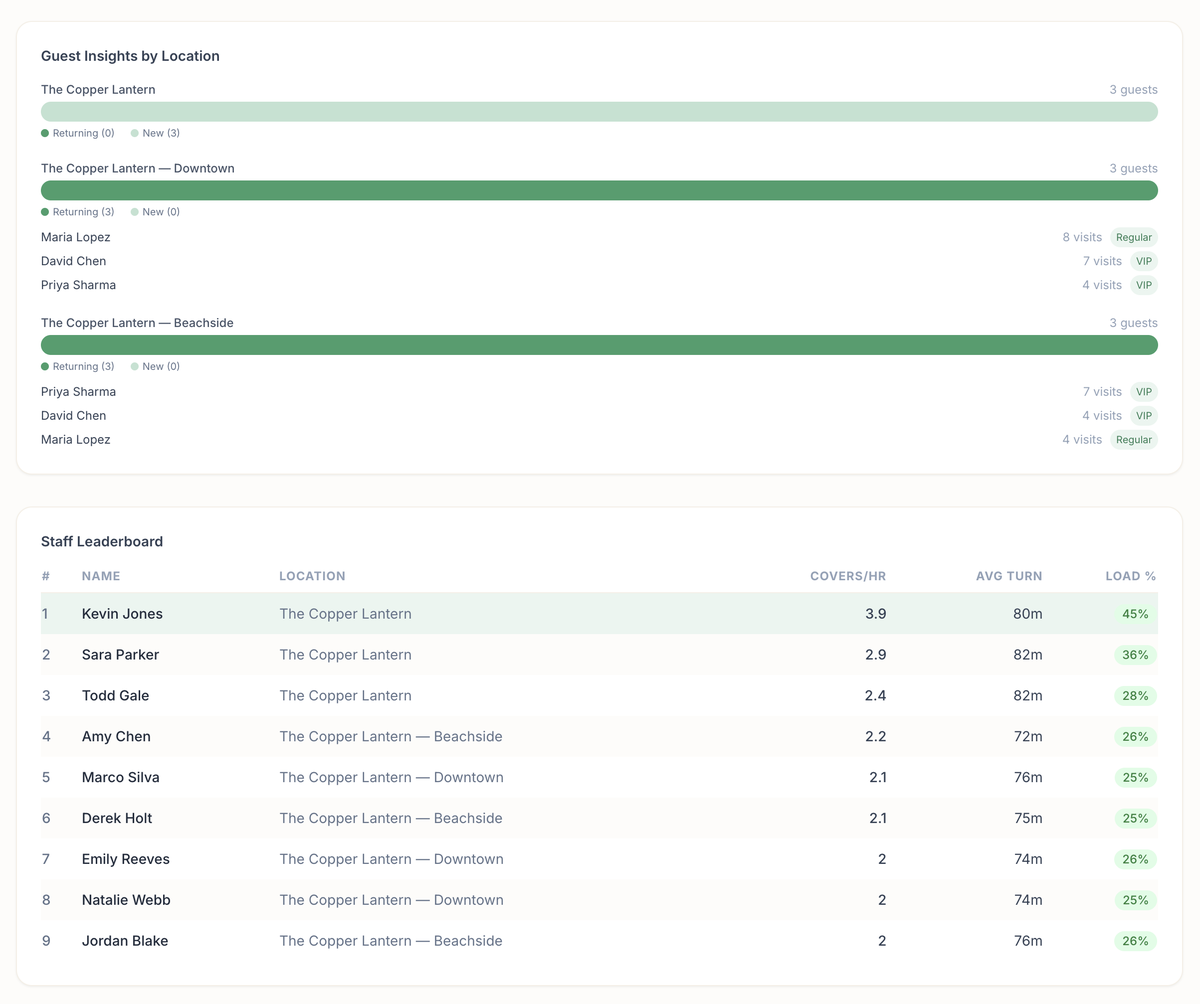The image size is (1200, 1004).
Task: Click the 28% load badge for Todd Gale
Action: click(x=1135, y=696)
